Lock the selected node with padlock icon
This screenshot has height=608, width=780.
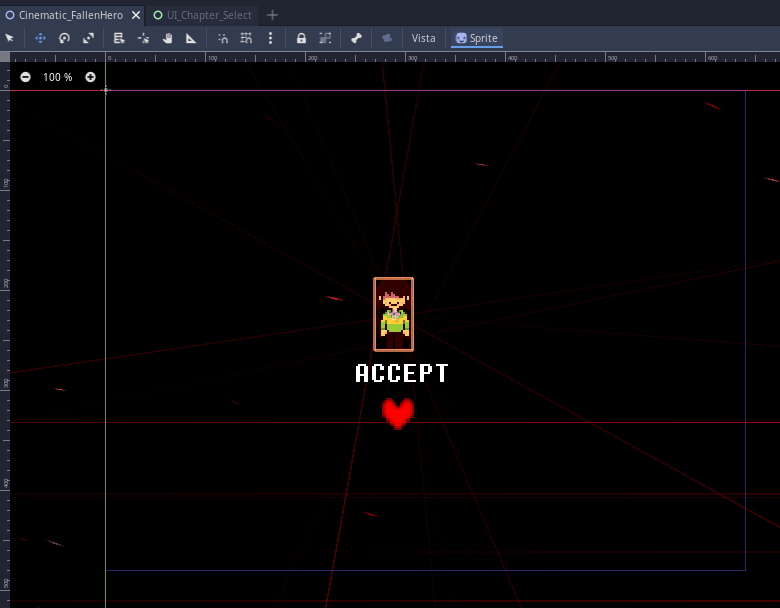[301, 38]
